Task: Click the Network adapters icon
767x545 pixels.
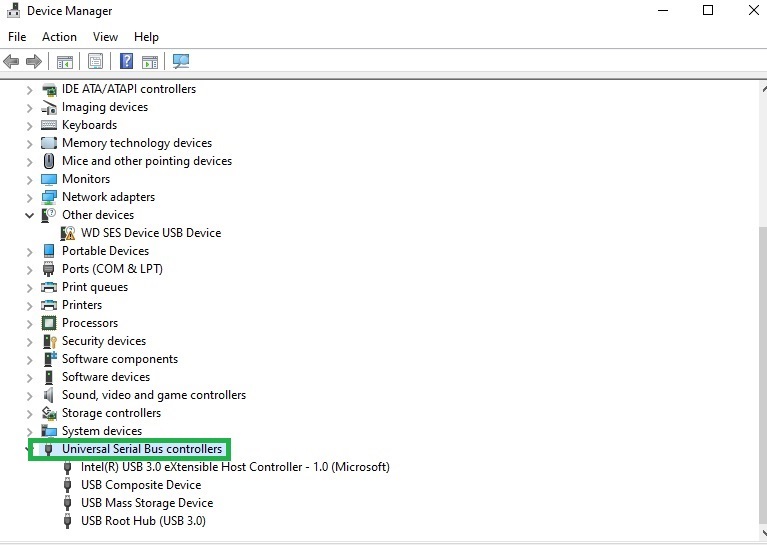Action: tap(49, 197)
